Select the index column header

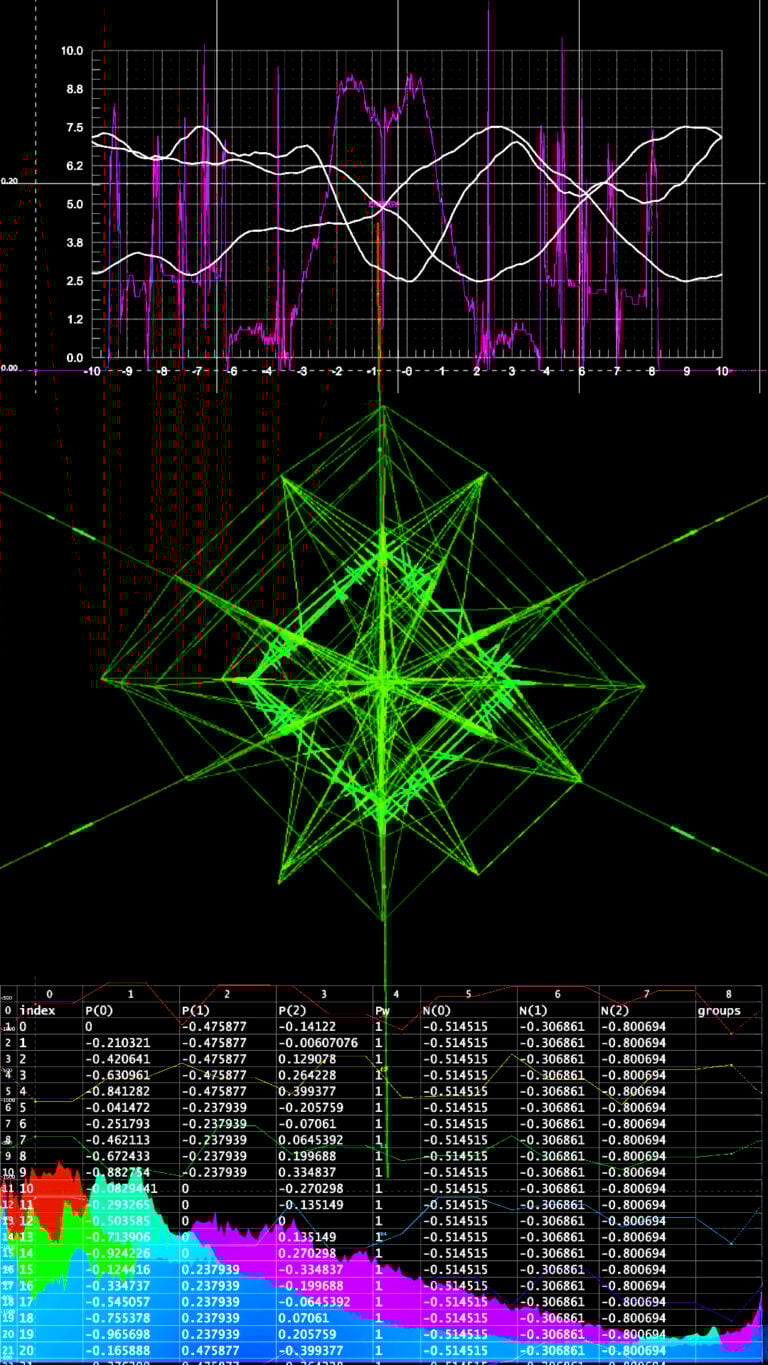tap(37, 1010)
